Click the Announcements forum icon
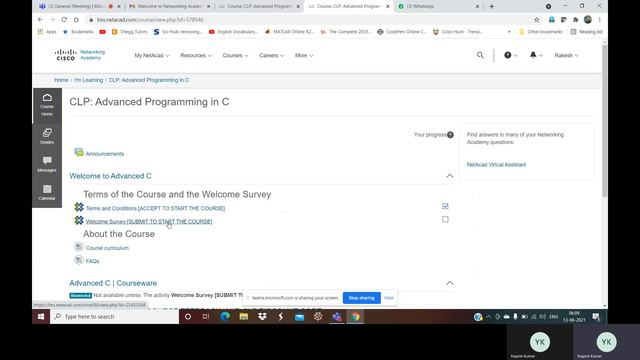 click(79, 153)
